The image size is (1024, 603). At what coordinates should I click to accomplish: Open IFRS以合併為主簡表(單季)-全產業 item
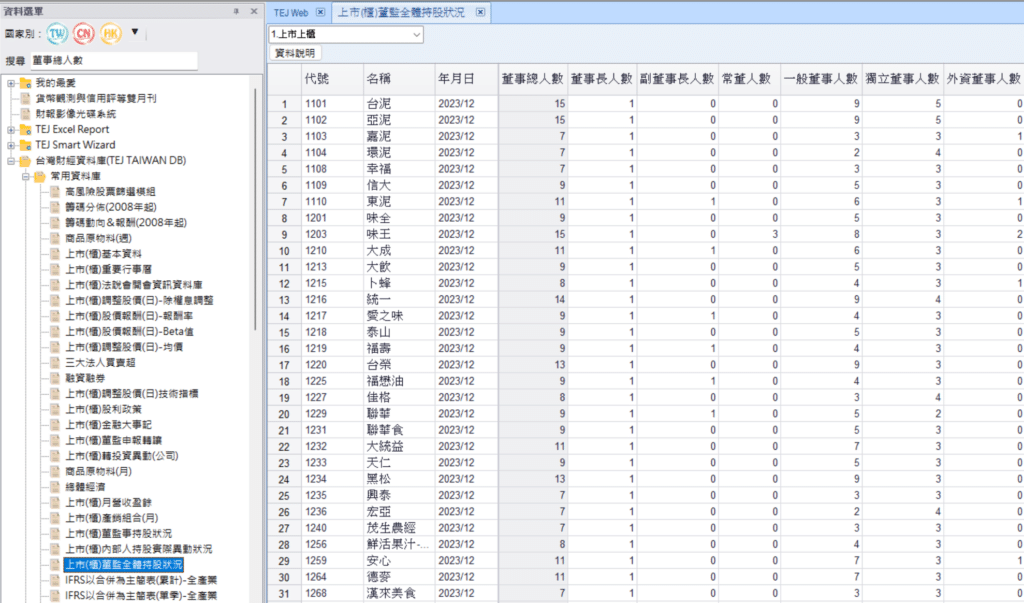pos(141,596)
